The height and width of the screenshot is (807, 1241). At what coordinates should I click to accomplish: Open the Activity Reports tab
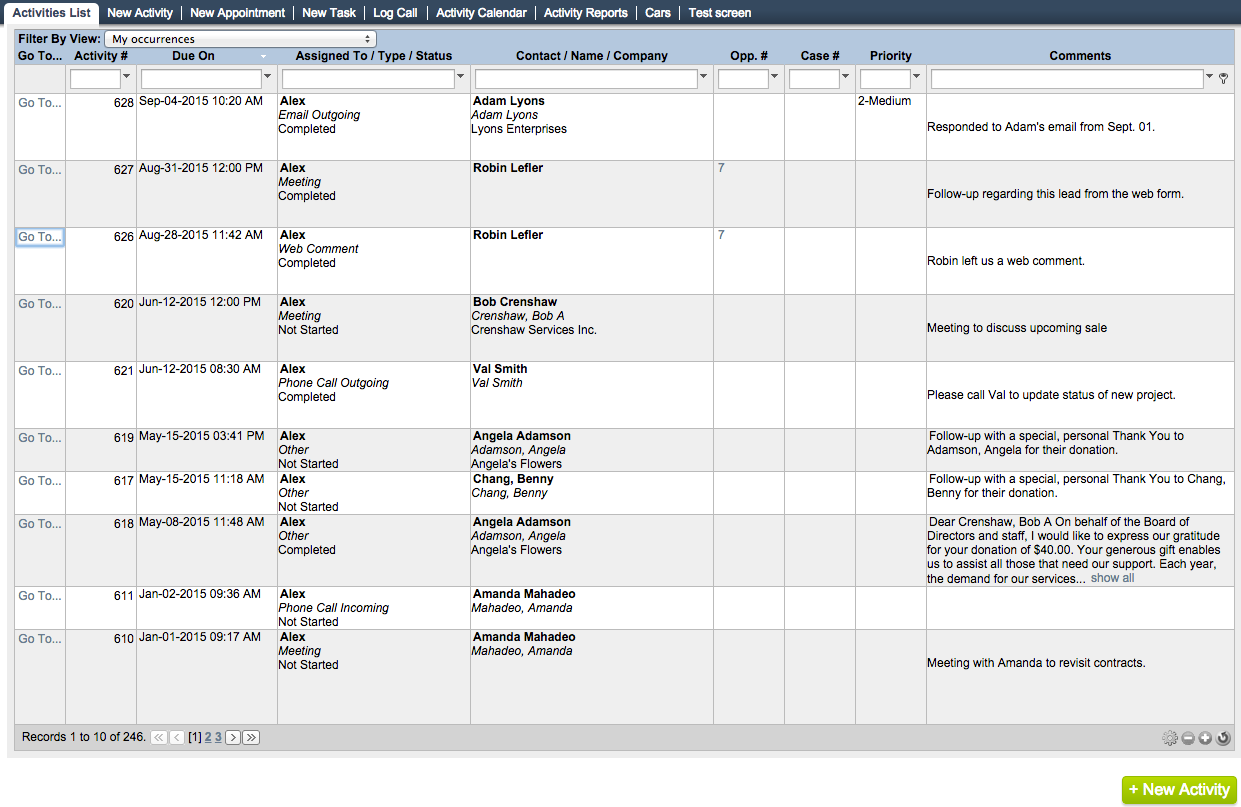coord(585,13)
